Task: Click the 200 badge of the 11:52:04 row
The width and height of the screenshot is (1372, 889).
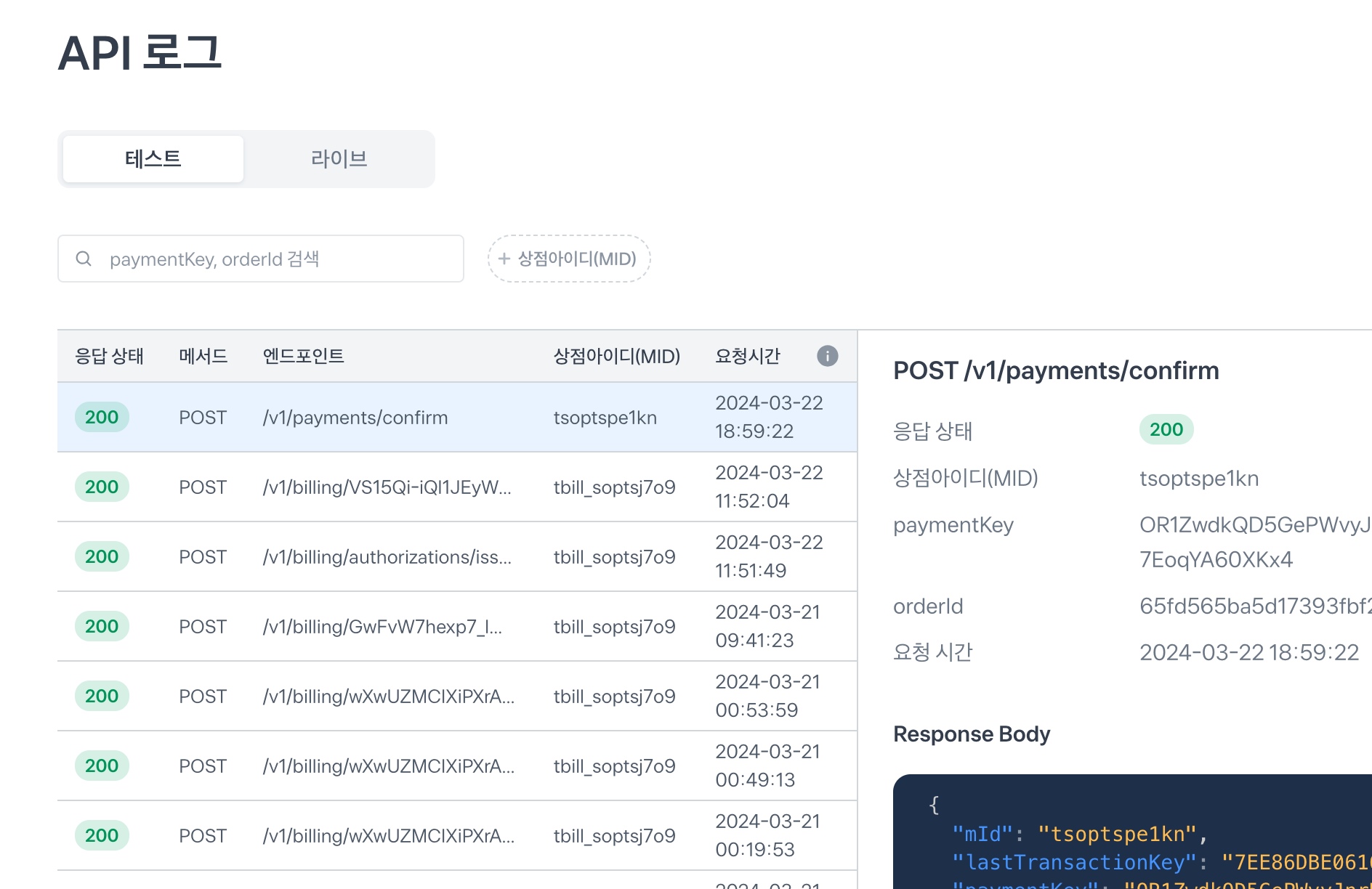Action: [x=102, y=487]
